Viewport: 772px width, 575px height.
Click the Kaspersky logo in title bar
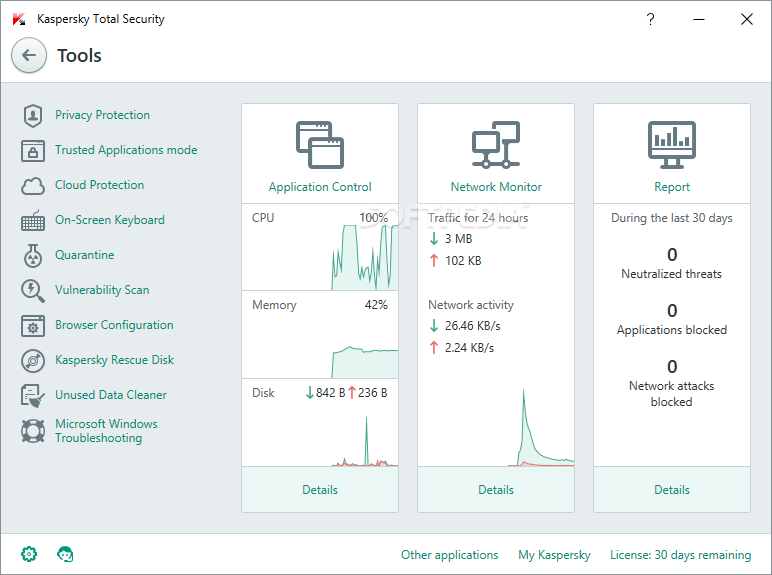tap(19, 19)
